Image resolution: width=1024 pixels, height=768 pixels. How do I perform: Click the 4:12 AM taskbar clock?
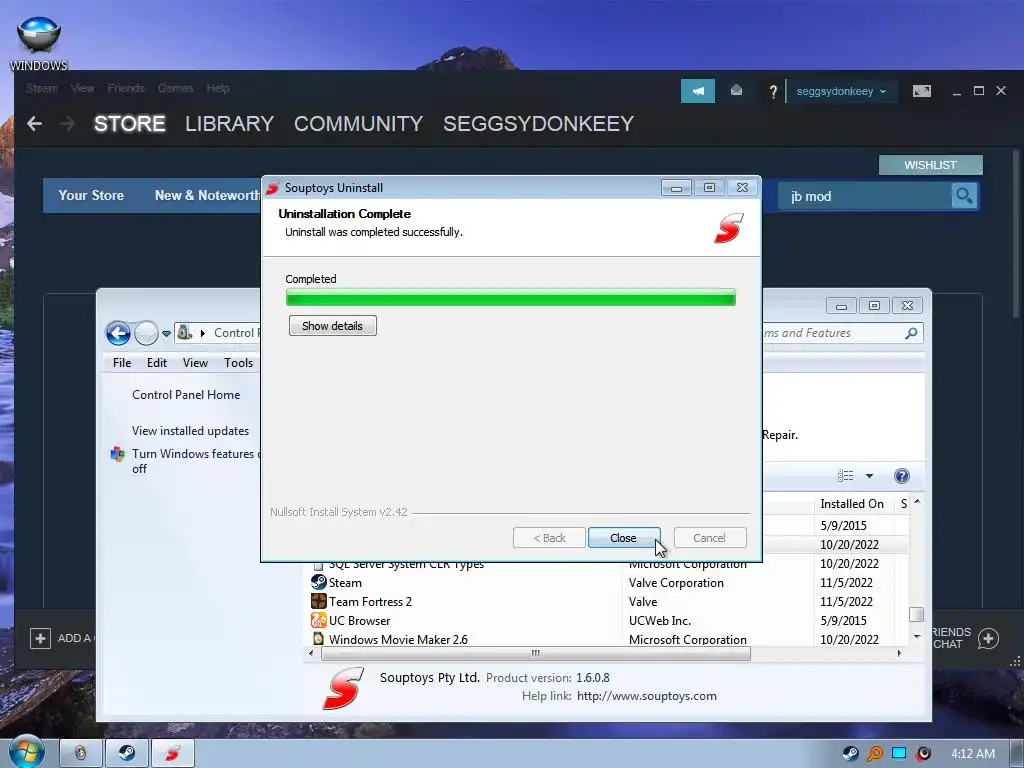click(972, 754)
